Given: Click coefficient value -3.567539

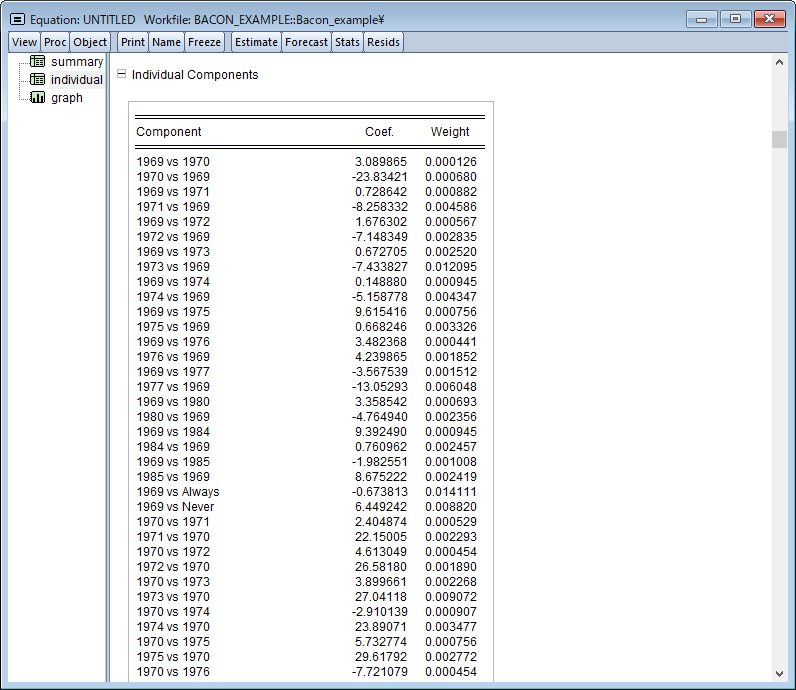Looking at the screenshot, I should click(x=379, y=371).
